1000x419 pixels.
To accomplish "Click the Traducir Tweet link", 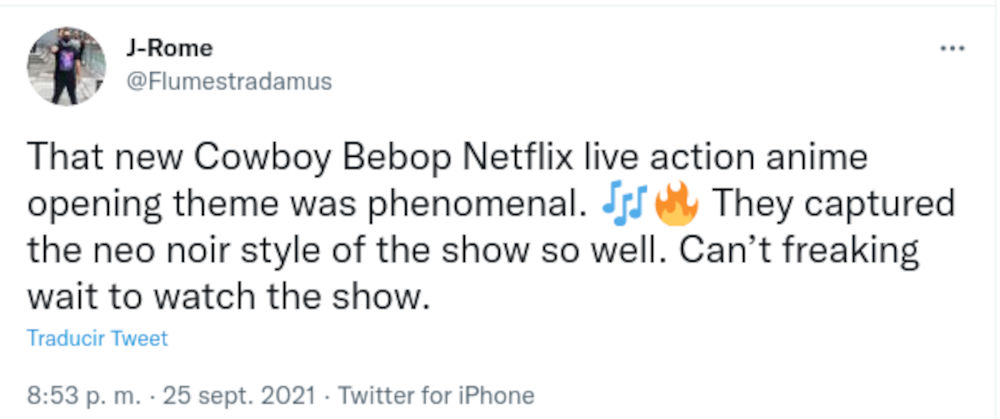I will tap(96, 338).
